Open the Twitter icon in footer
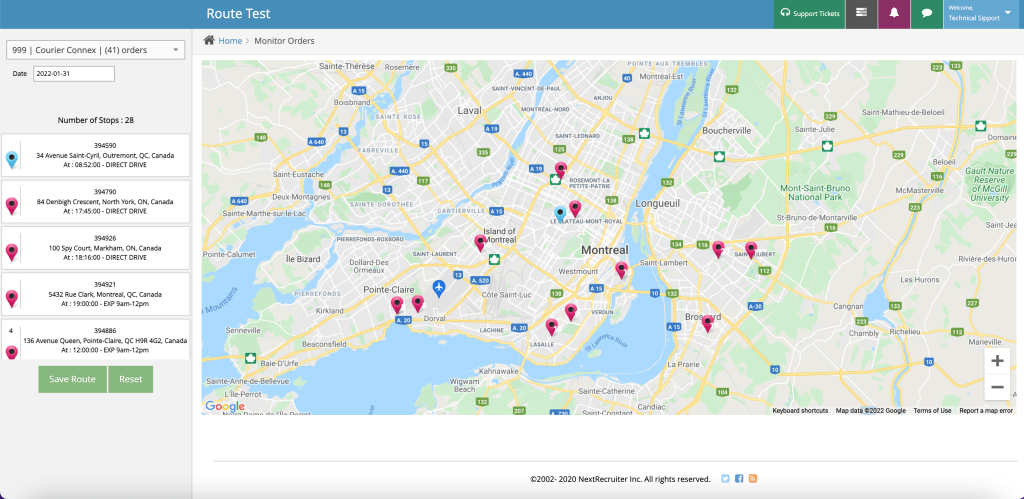Image resolution: width=1024 pixels, height=499 pixels. tap(725, 479)
